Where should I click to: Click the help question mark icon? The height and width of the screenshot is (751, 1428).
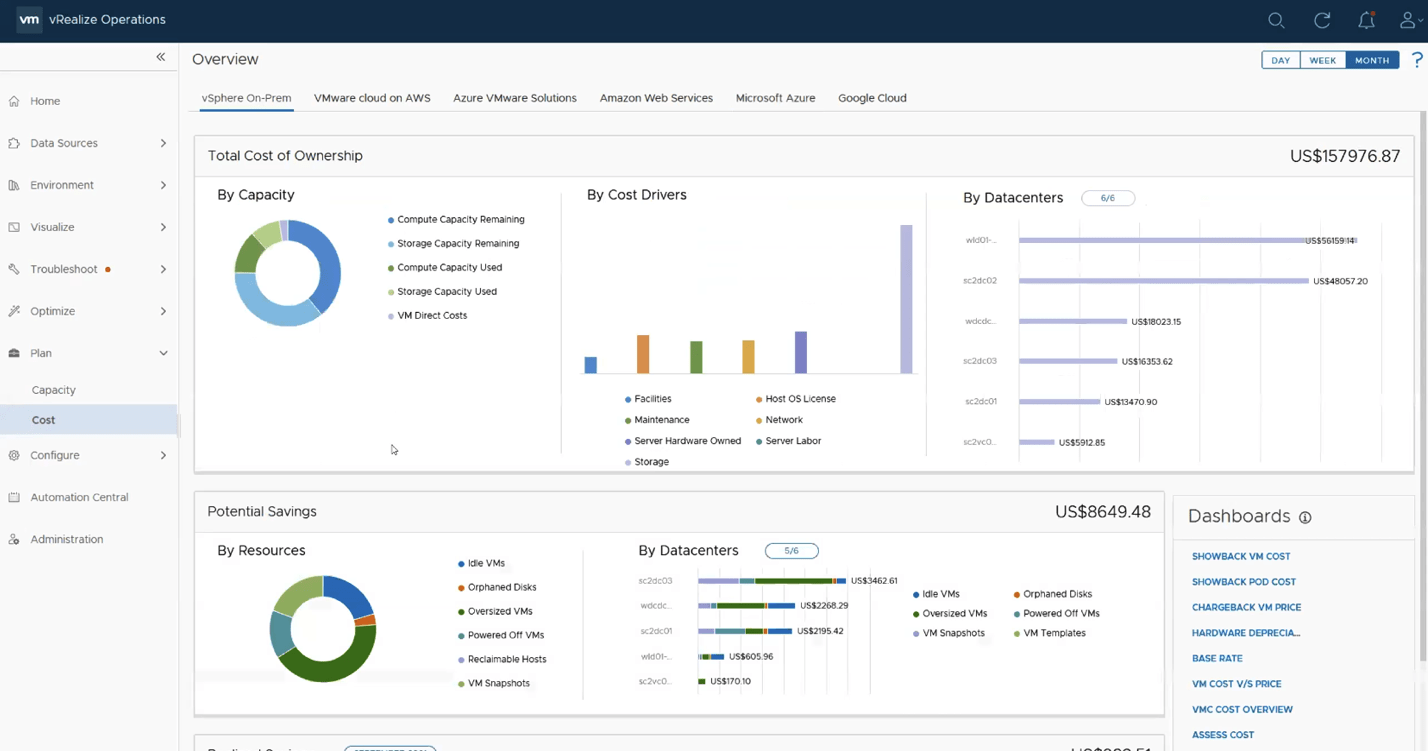point(1417,60)
